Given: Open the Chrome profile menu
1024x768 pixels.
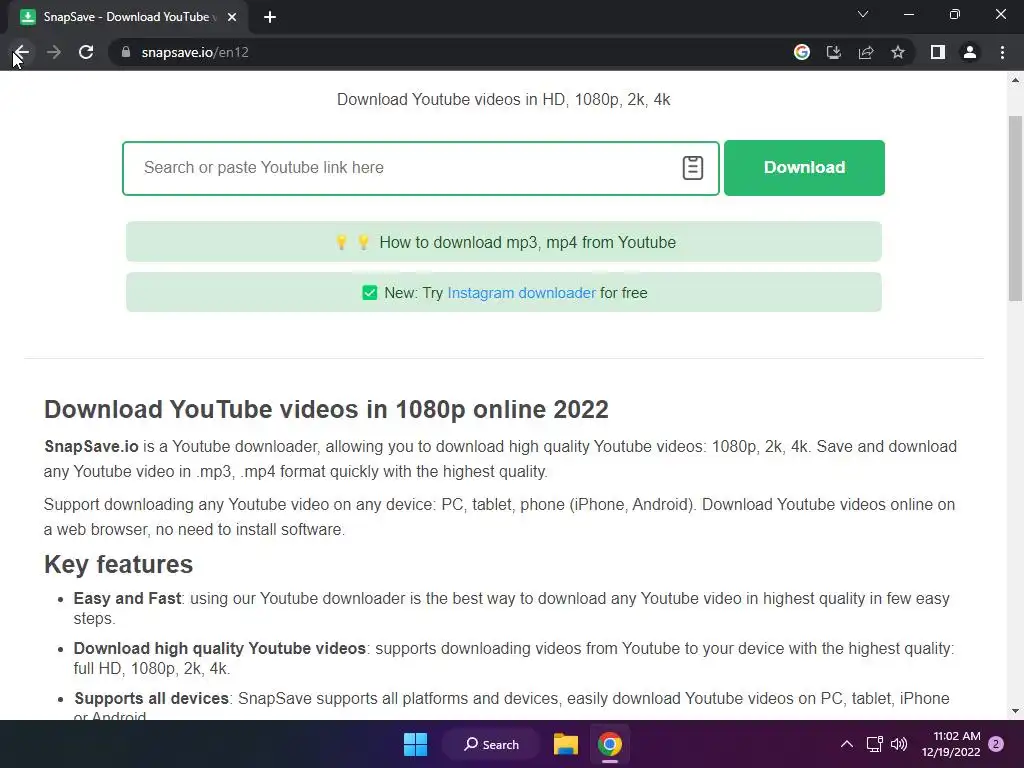Looking at the screenshot, I should [x=970, y=52].
